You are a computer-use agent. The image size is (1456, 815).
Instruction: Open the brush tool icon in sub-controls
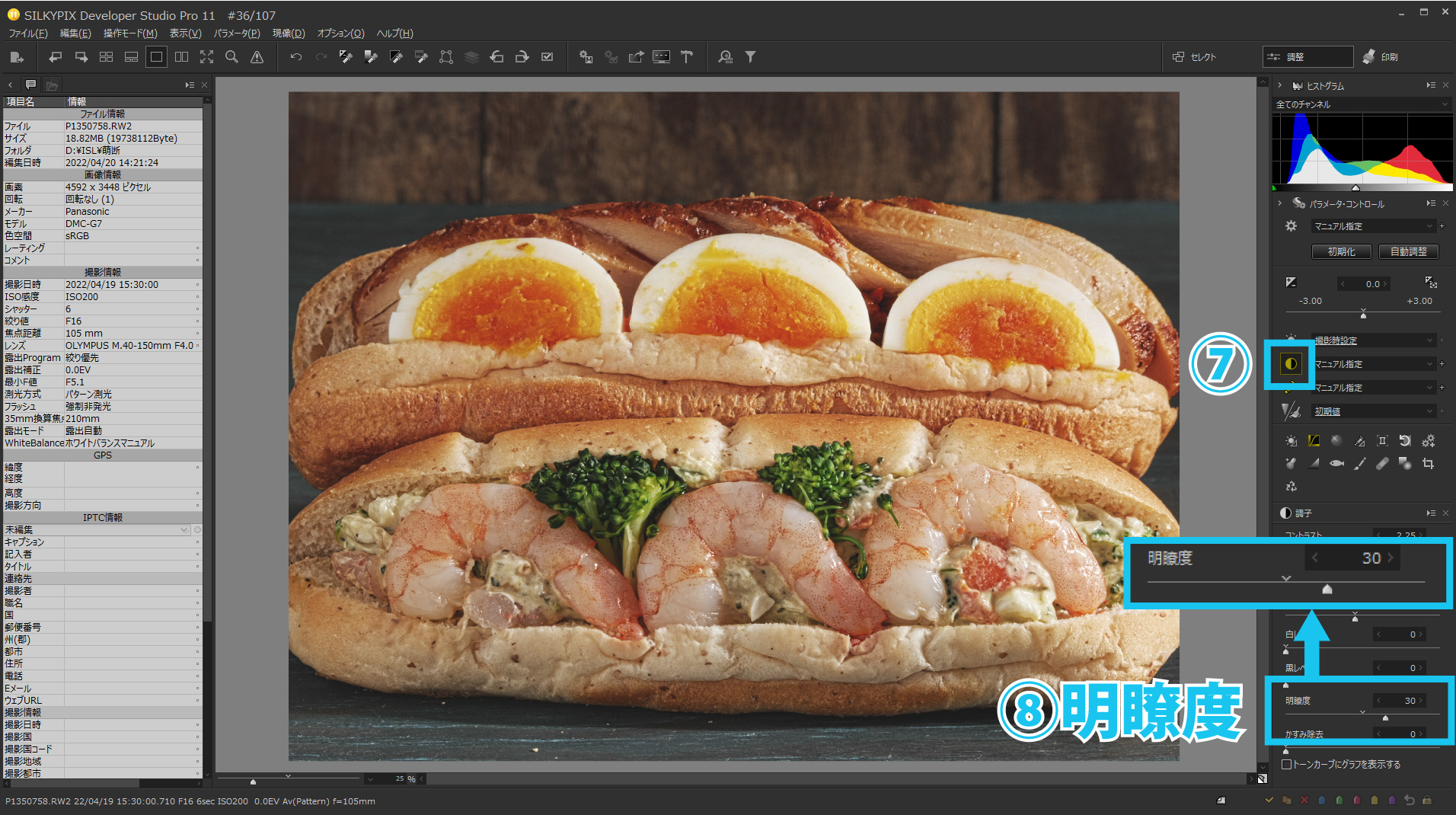pos(1359,463)
